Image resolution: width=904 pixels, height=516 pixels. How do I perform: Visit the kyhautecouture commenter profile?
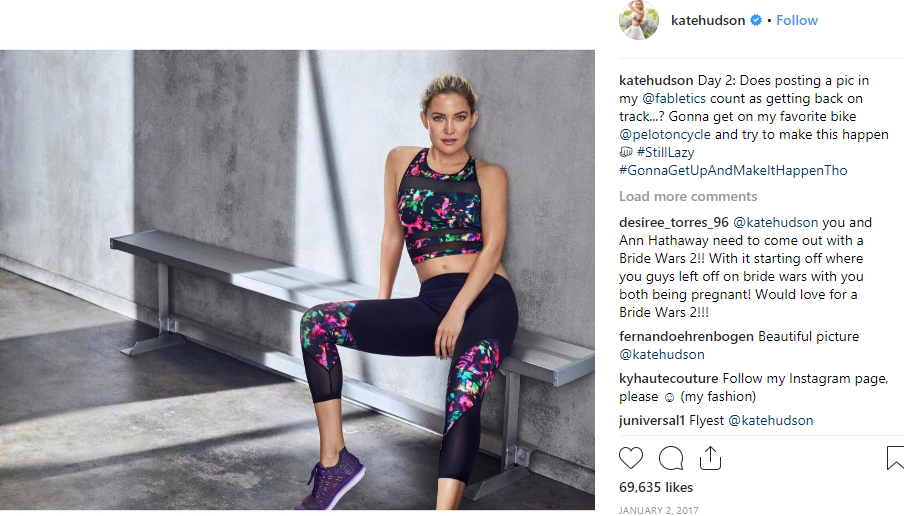pos(669,378)
